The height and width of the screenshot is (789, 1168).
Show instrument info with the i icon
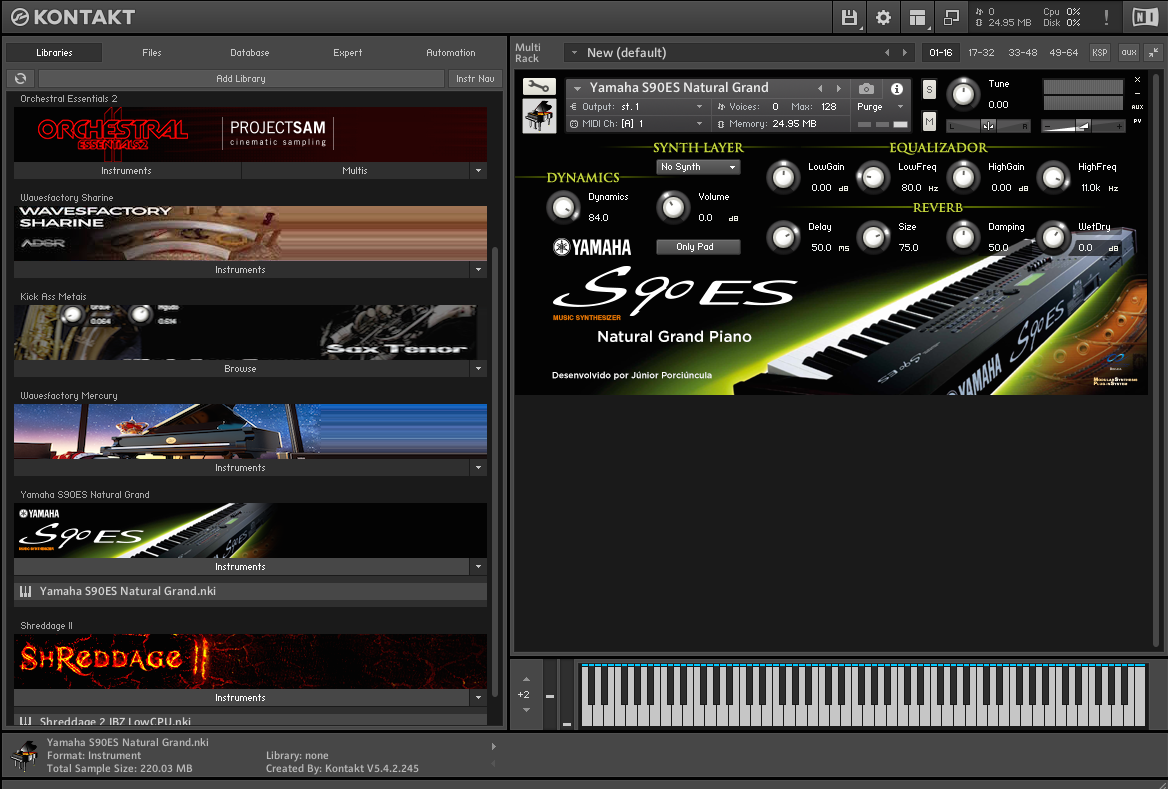[897, 89]
